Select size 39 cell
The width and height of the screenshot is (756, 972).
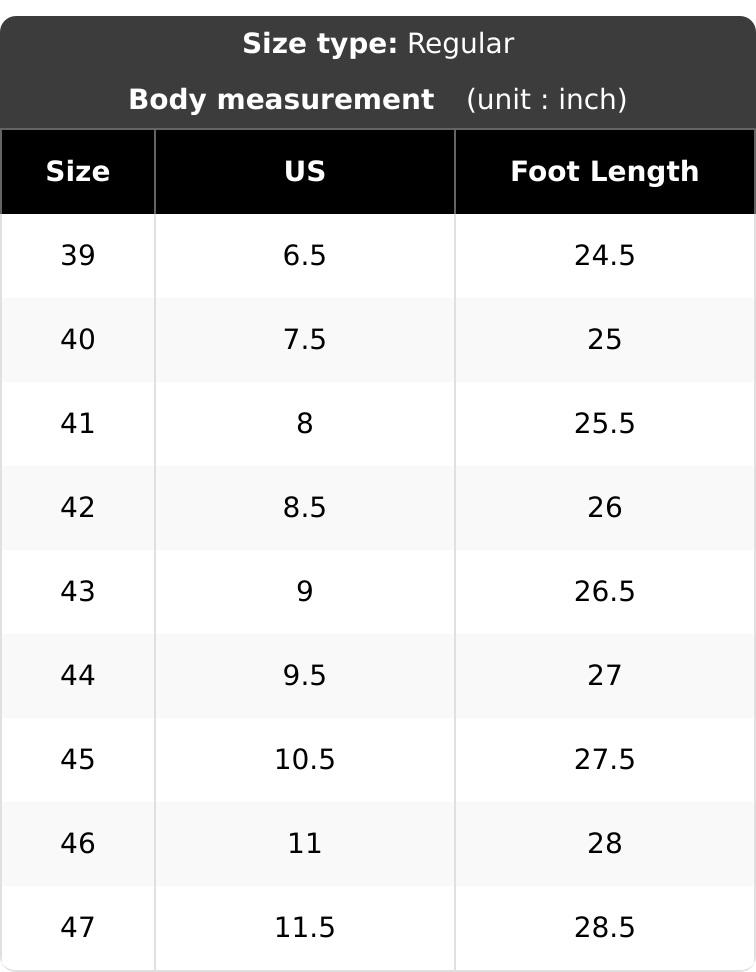tap(78, 255)
